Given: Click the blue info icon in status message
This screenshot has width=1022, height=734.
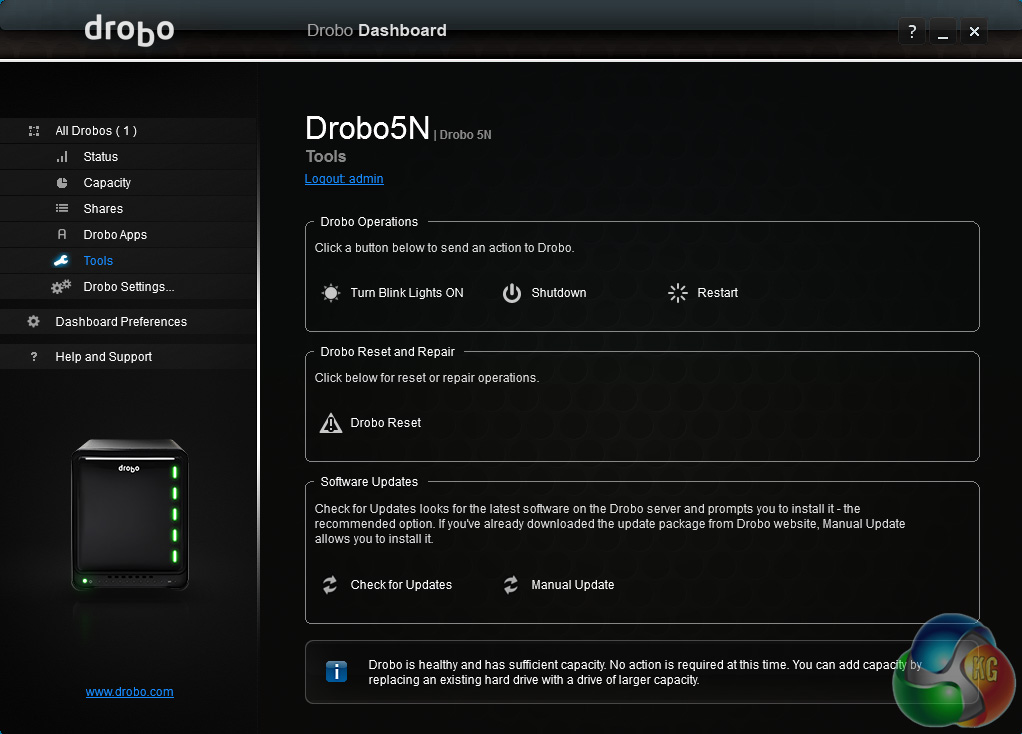Looking at the screenshot, I should 336,671.
